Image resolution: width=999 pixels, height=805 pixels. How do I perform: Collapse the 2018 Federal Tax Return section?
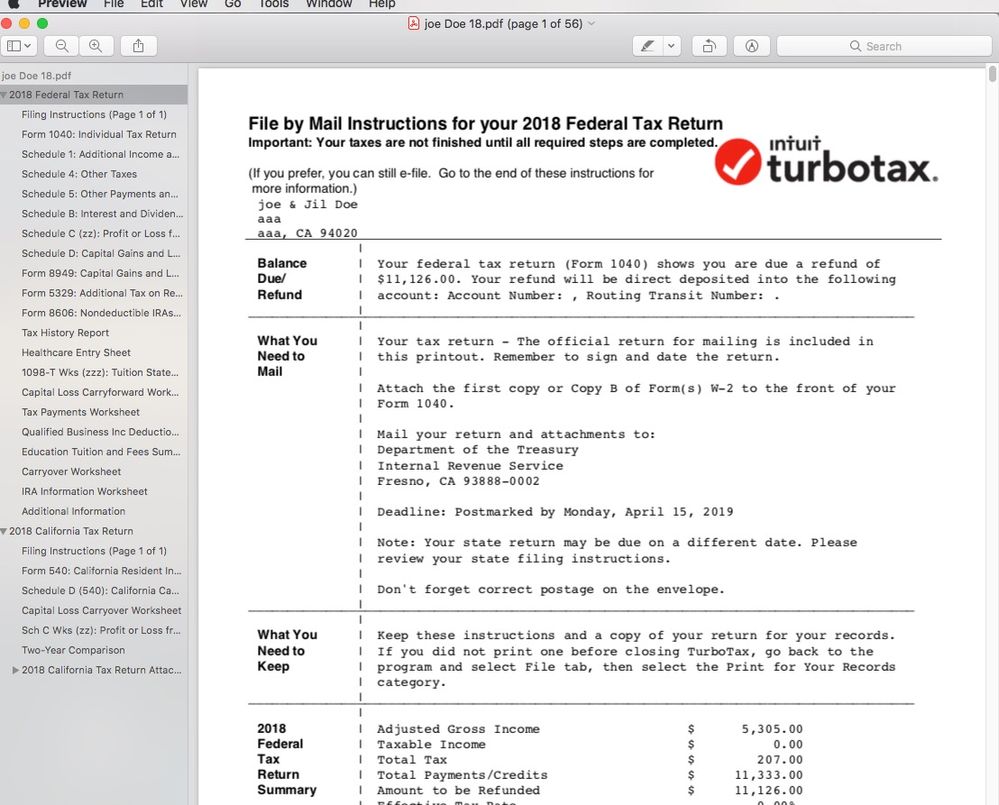coord(4,95)
